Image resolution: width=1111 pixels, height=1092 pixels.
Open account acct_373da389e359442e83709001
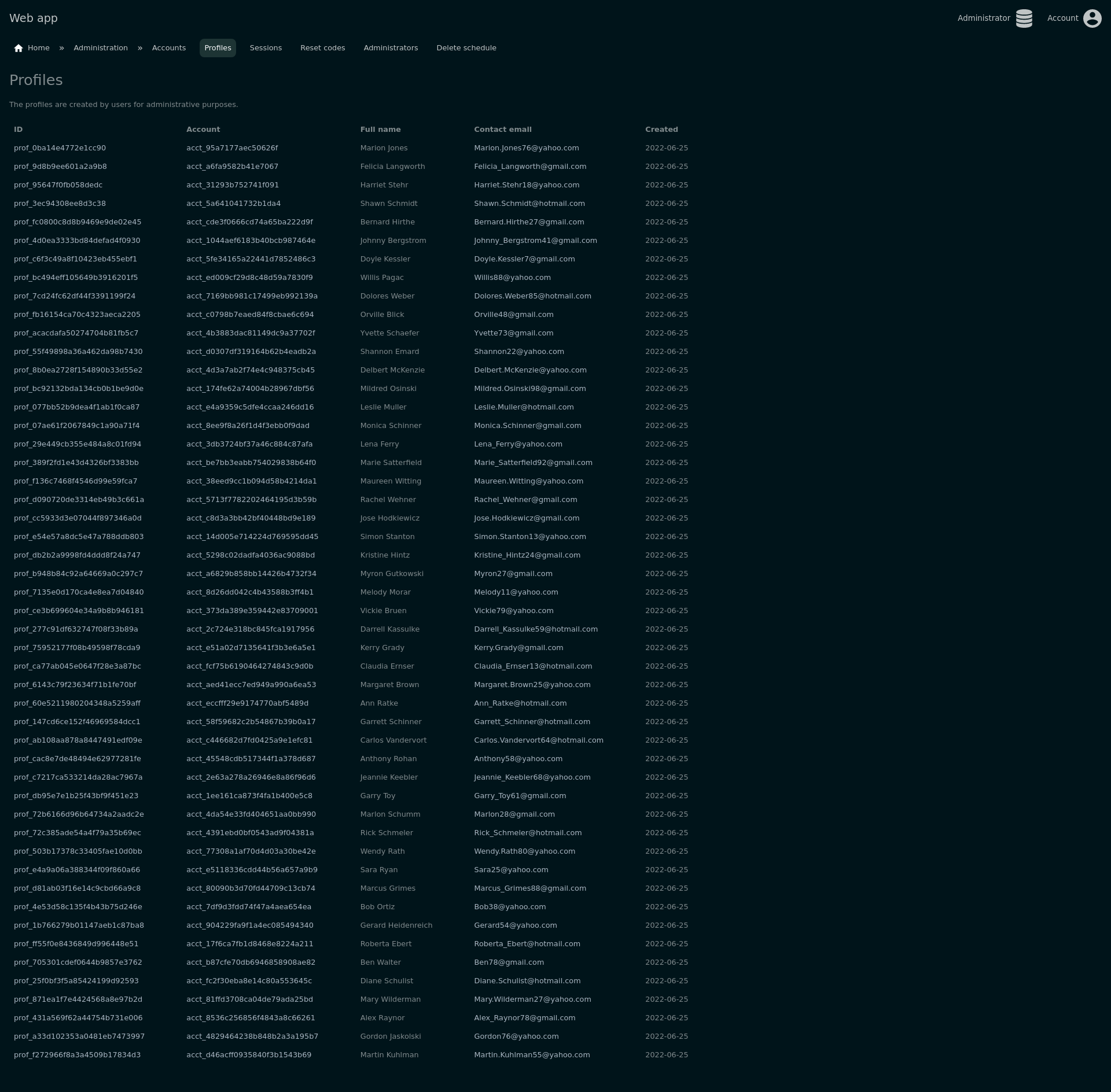pyautogui.click(x=252, y=611)
